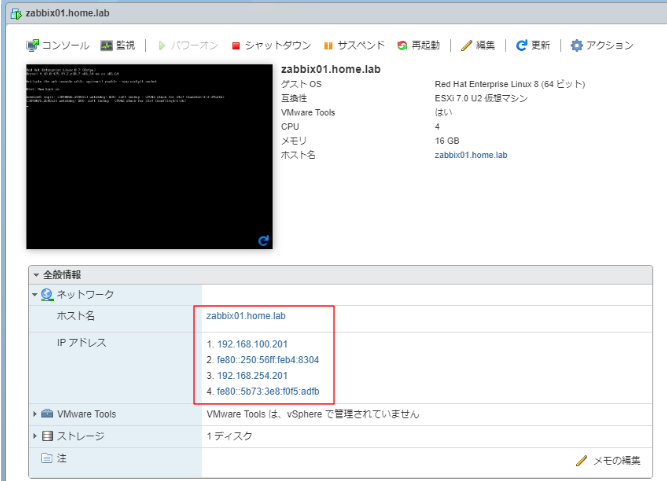The width and height of the screenshot is (667, 481).
Task: Click zabbix01.home.lab link in ネットワーク section
Action: (x=246, y=316)
